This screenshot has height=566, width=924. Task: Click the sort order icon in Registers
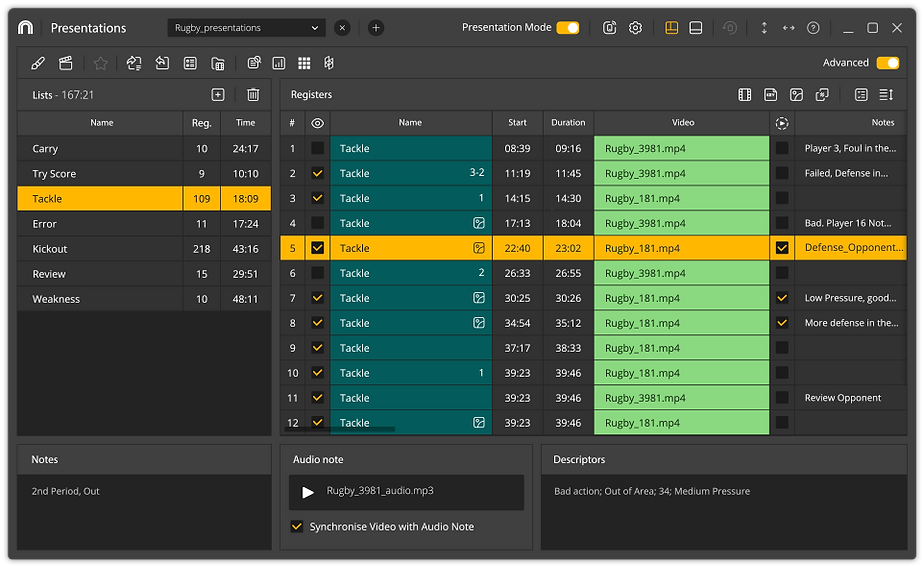886,95
